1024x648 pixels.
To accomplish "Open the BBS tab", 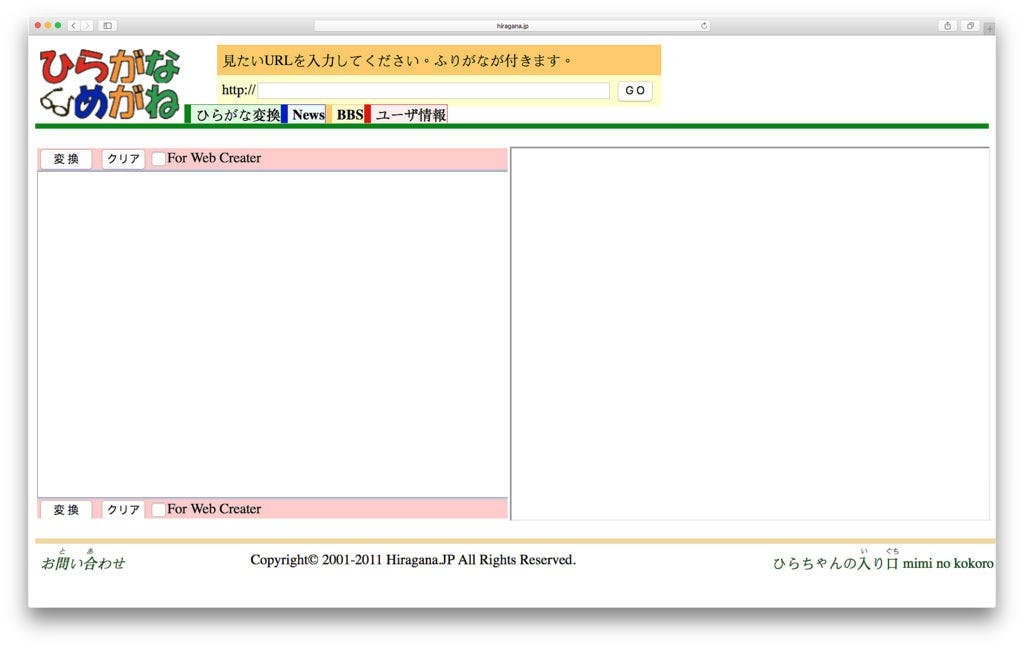I will click(x=349, y=115).
